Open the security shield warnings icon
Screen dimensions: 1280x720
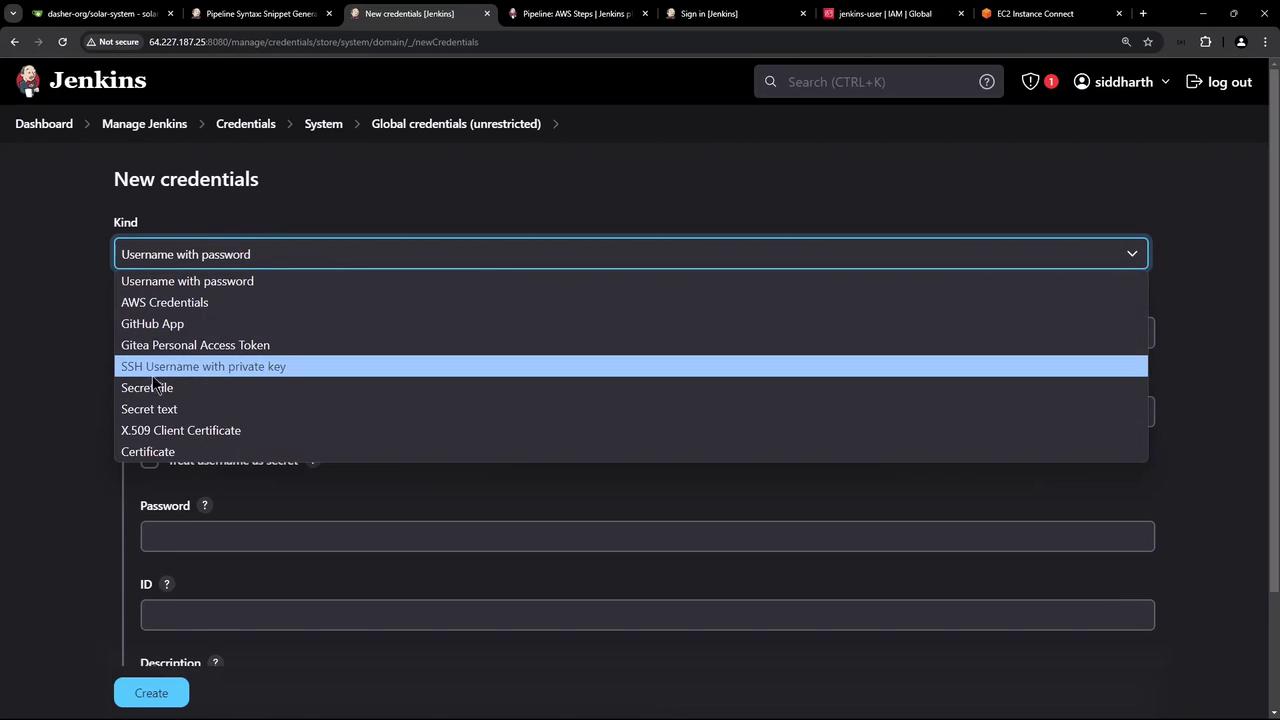(x=1030, y=82)
